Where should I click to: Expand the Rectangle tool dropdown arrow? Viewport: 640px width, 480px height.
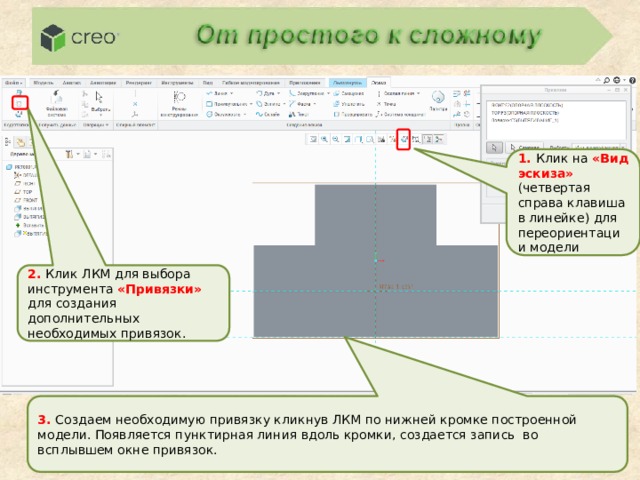[x=251, y=104]
